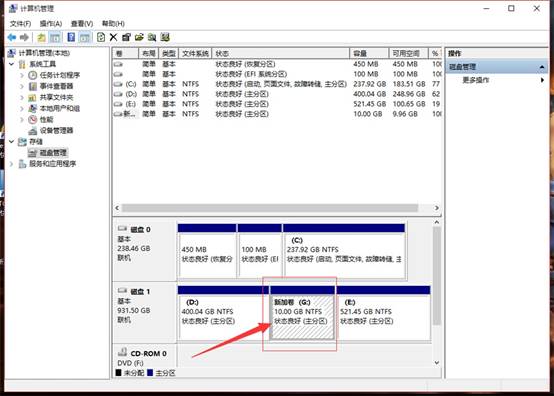Expand the 本地用户和组 node arrow
554x396 pixels.
click(22, 108)
